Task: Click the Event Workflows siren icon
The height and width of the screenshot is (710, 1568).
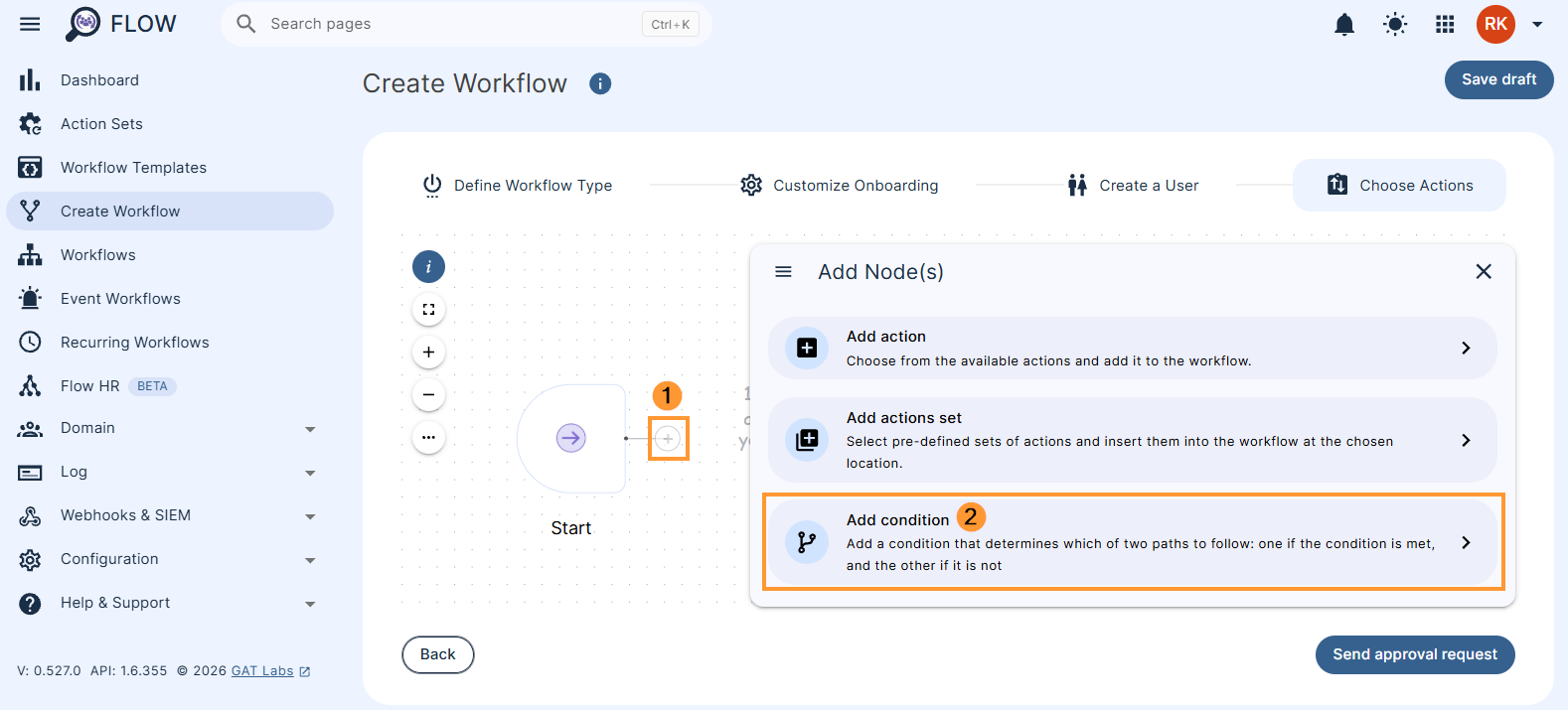Action: tap(30, 298)
